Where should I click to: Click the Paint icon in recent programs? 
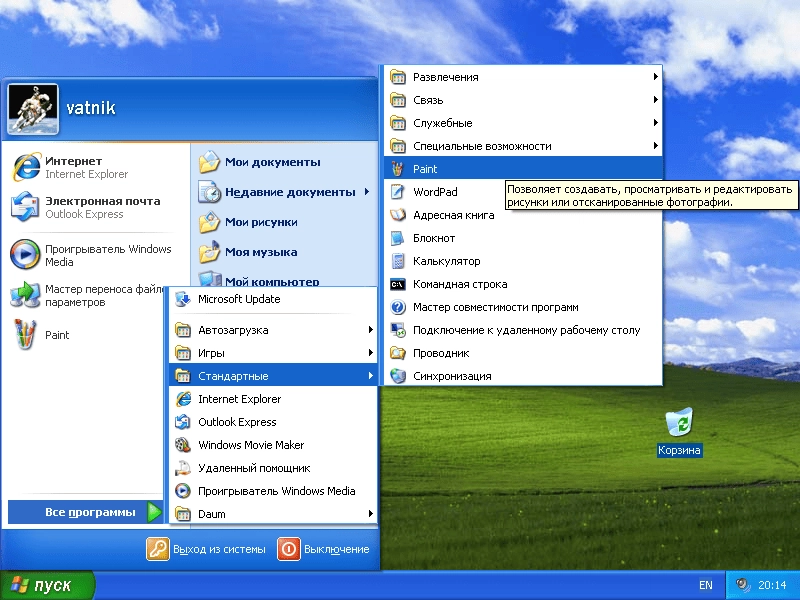(26, 334)
